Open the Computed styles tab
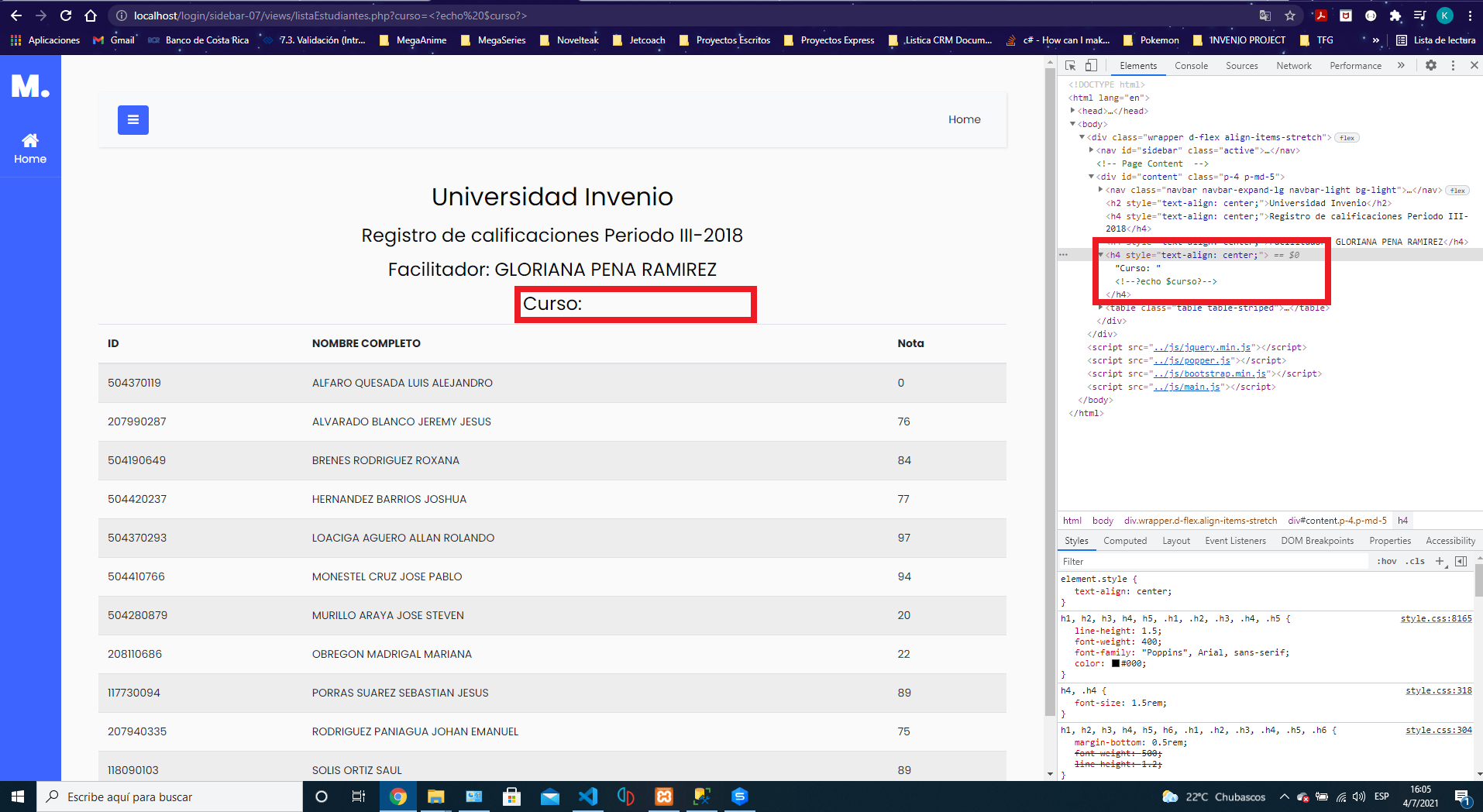 click(x=1125, y=541)
